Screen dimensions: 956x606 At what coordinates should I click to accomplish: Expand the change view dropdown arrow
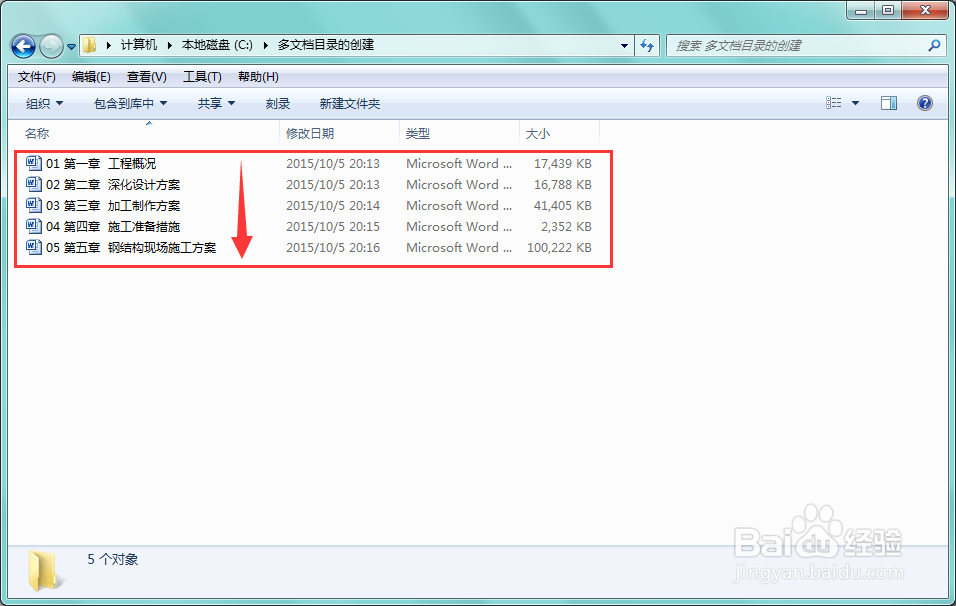click(857, 102)
